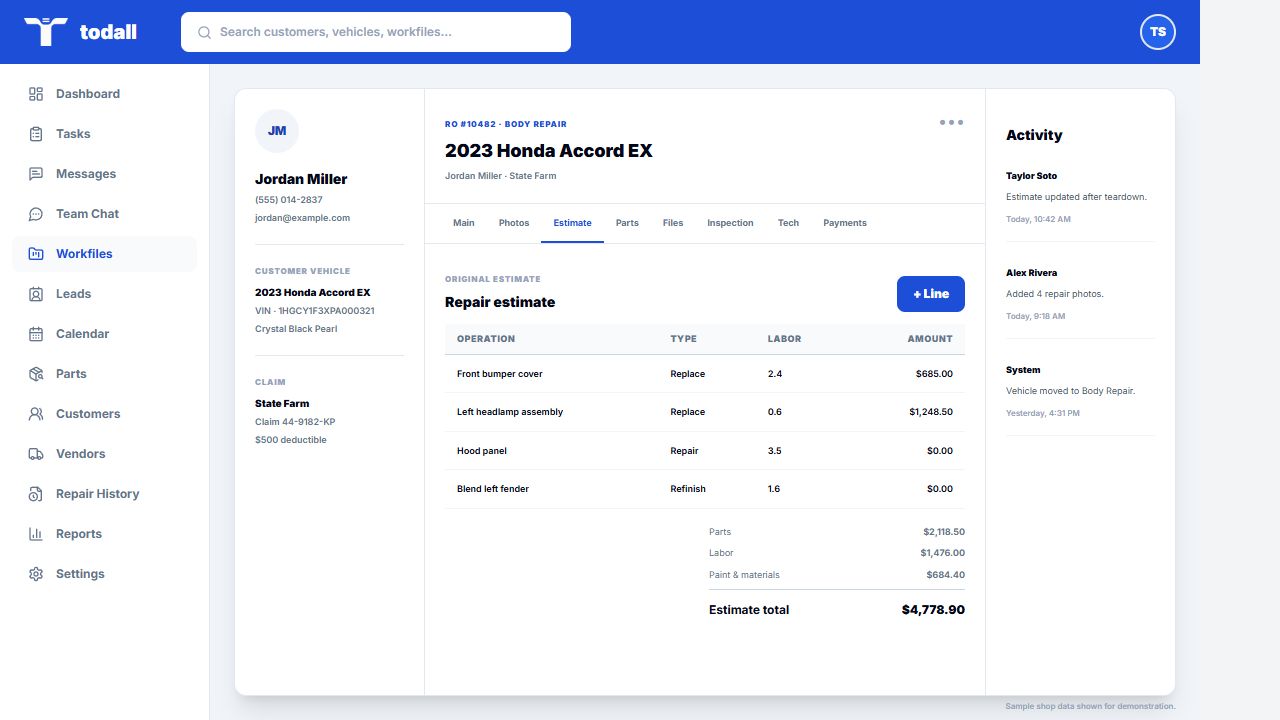Screen dimensions: 1280x720
Task: Click the Repair History icon
Action: [36, 494]
